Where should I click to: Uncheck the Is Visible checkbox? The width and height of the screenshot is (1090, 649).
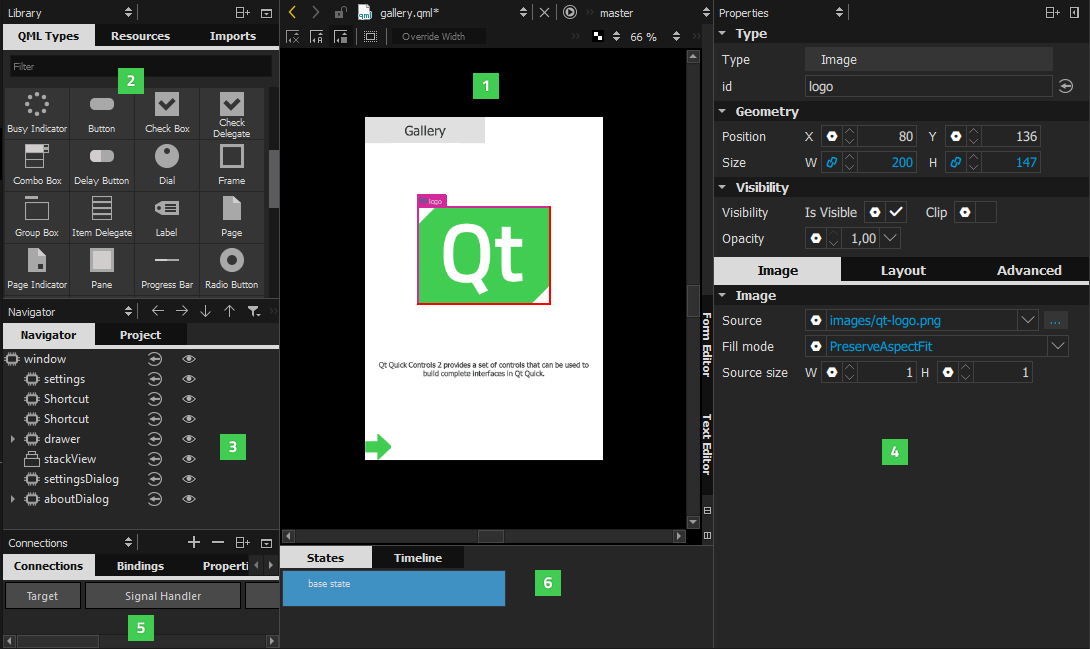tap(896, 212)
